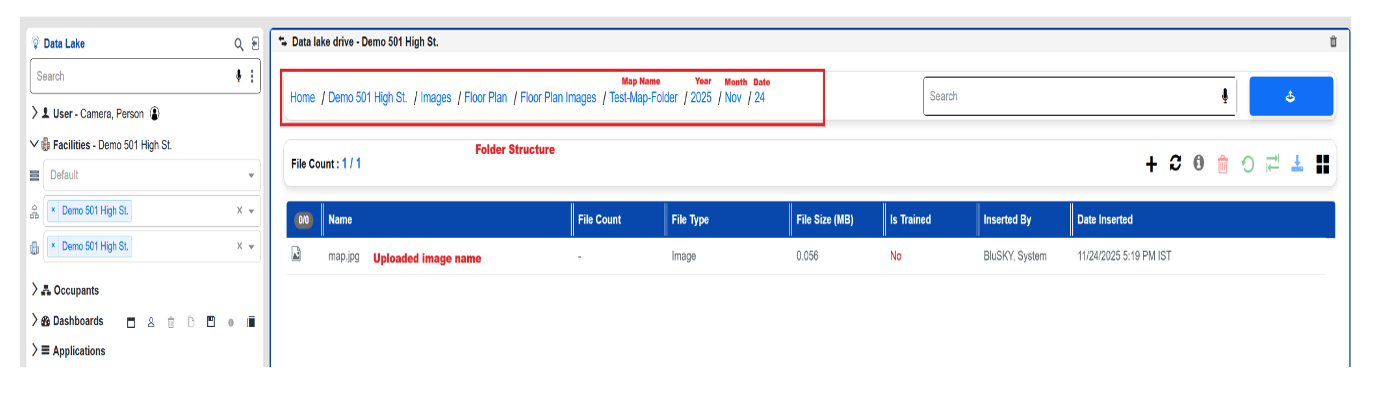
Task: Click the black refresh arrows icon
Action: point(1175,164)
